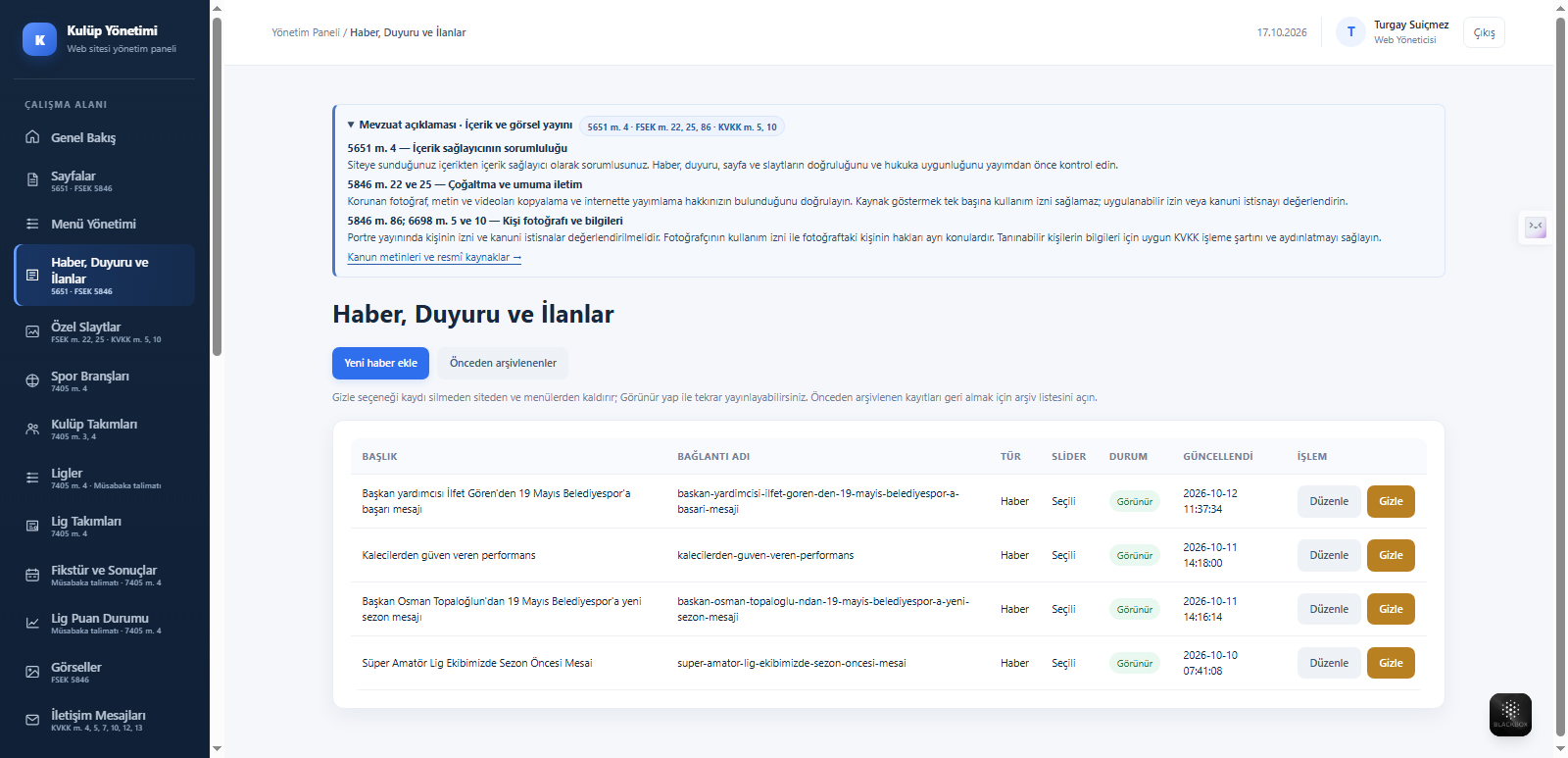Click the Yeni haber ekle button

tap(380, 363)
